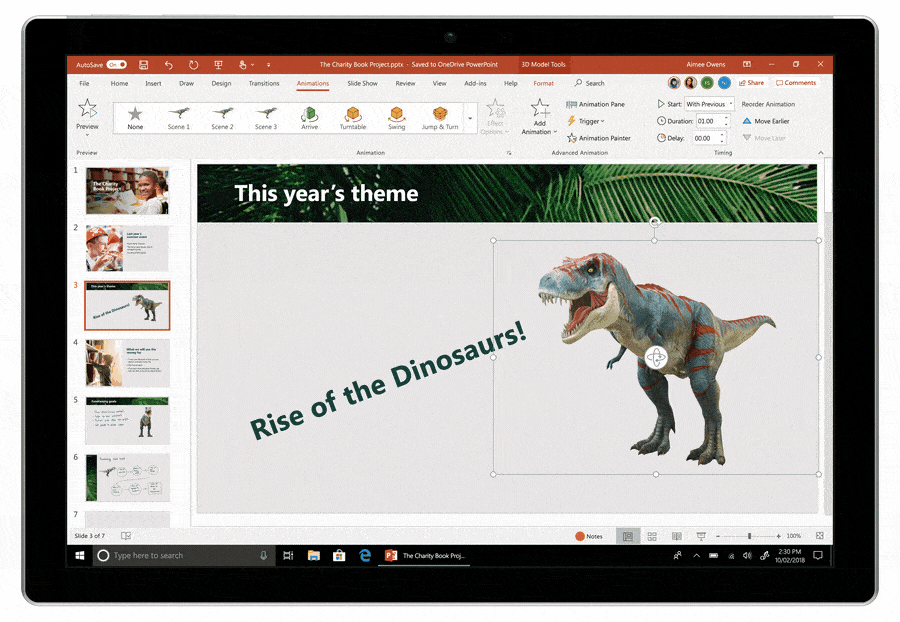This screenshot has height=622, width=900.
Task: Toggle Reading View in status bar
Action: tap(676, 535)
